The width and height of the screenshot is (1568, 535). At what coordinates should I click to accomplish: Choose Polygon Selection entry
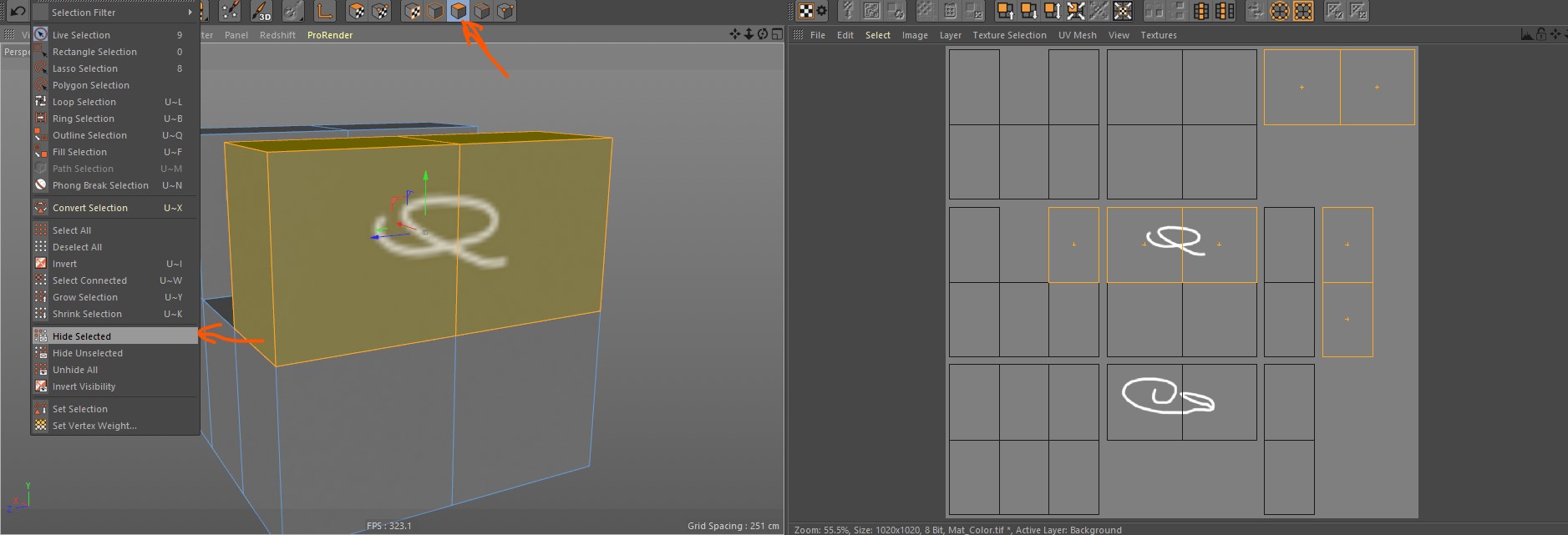click(x=115, y=85)
